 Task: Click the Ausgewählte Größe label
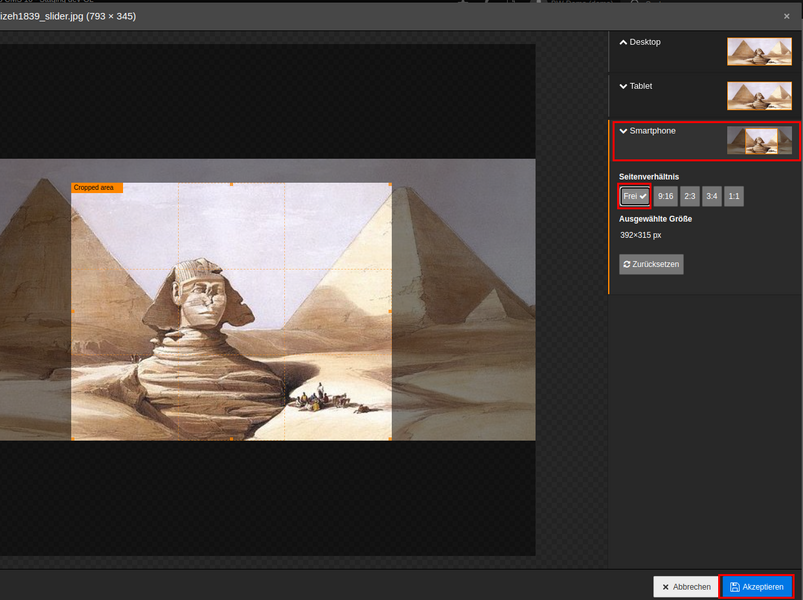[x=656, y=219]
